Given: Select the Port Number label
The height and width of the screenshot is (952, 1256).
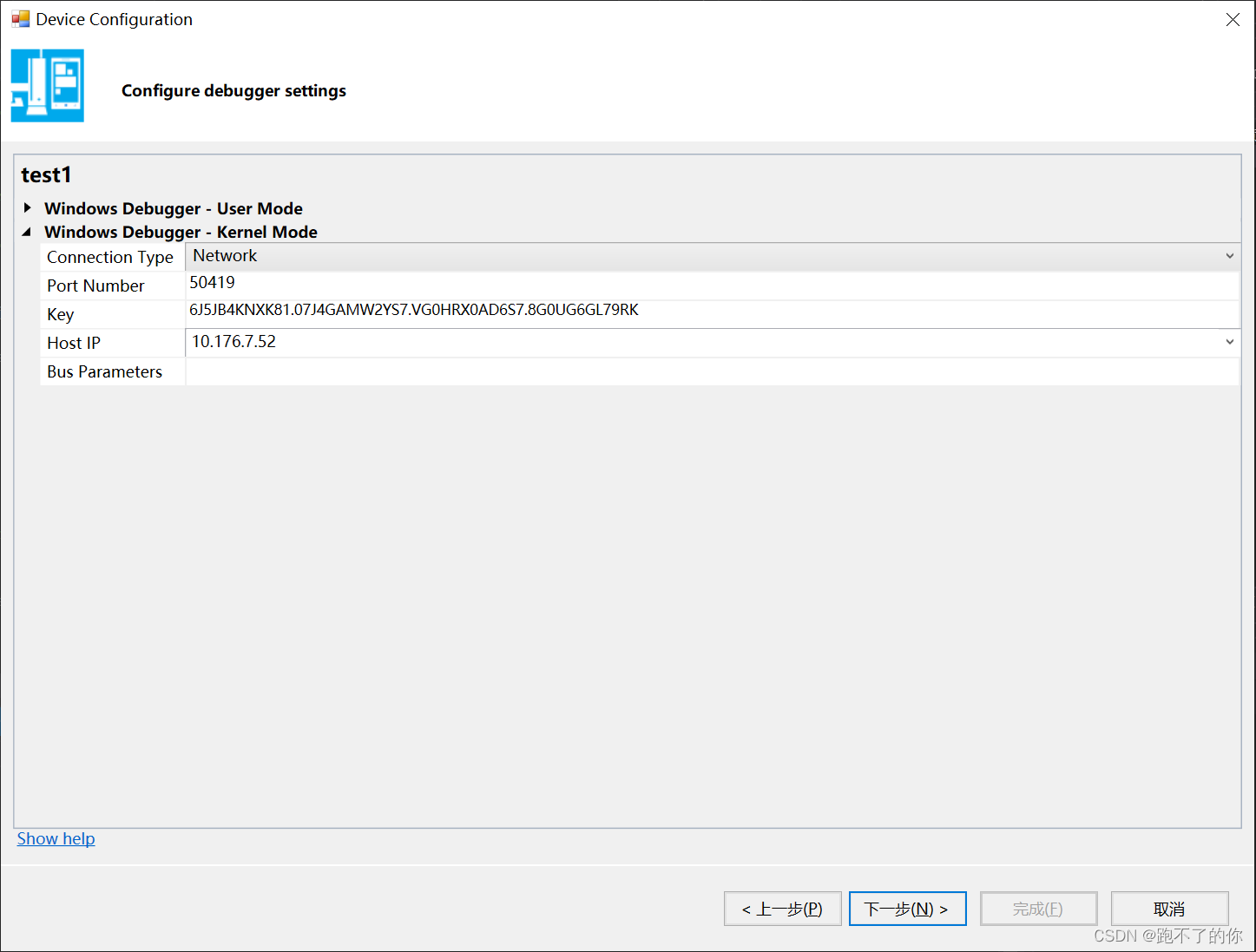Looking at the screenshot, I should (95, 286).
